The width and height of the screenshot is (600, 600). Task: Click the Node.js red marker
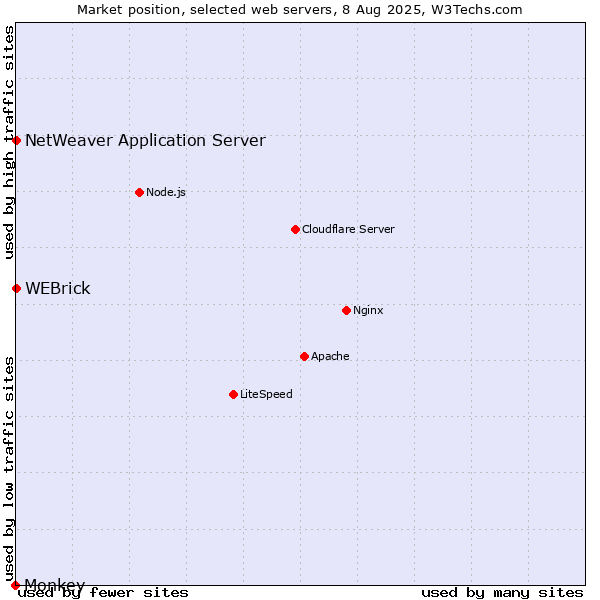[x=140, y=192]
